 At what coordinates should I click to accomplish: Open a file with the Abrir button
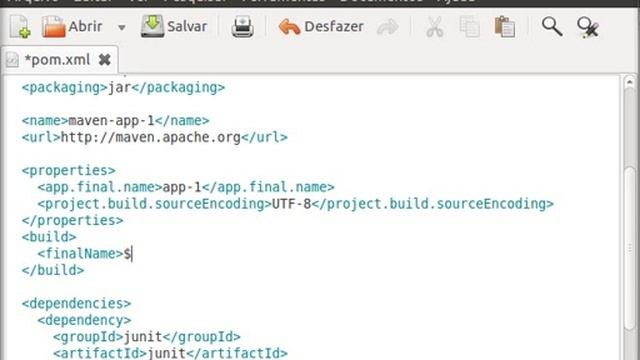point(72,27)
